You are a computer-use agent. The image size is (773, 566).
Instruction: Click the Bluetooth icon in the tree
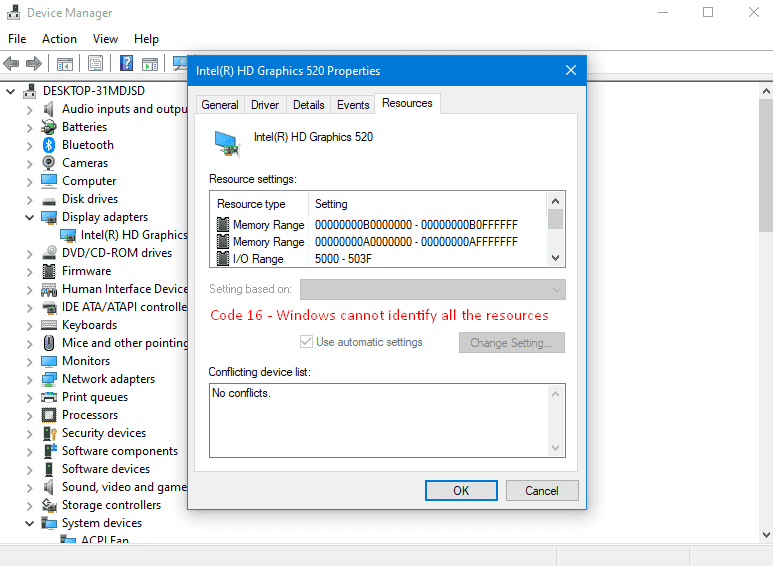click(48, 145)
